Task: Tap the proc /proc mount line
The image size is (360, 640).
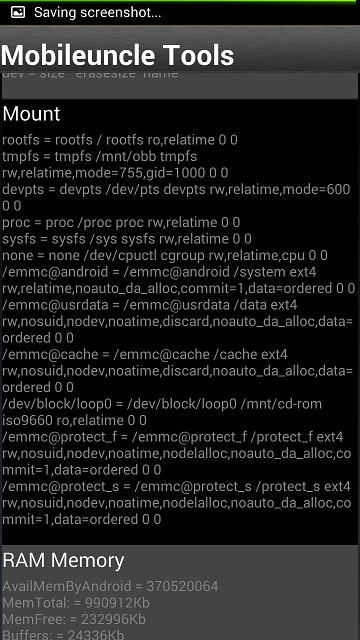Action: click(x=121, y=222)
